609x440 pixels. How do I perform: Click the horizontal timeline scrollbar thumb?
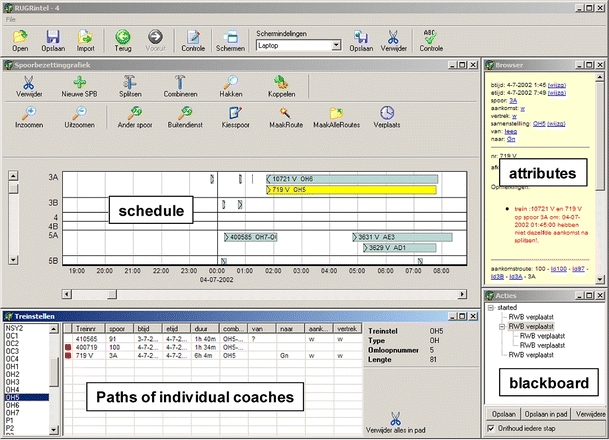[112, 294]
